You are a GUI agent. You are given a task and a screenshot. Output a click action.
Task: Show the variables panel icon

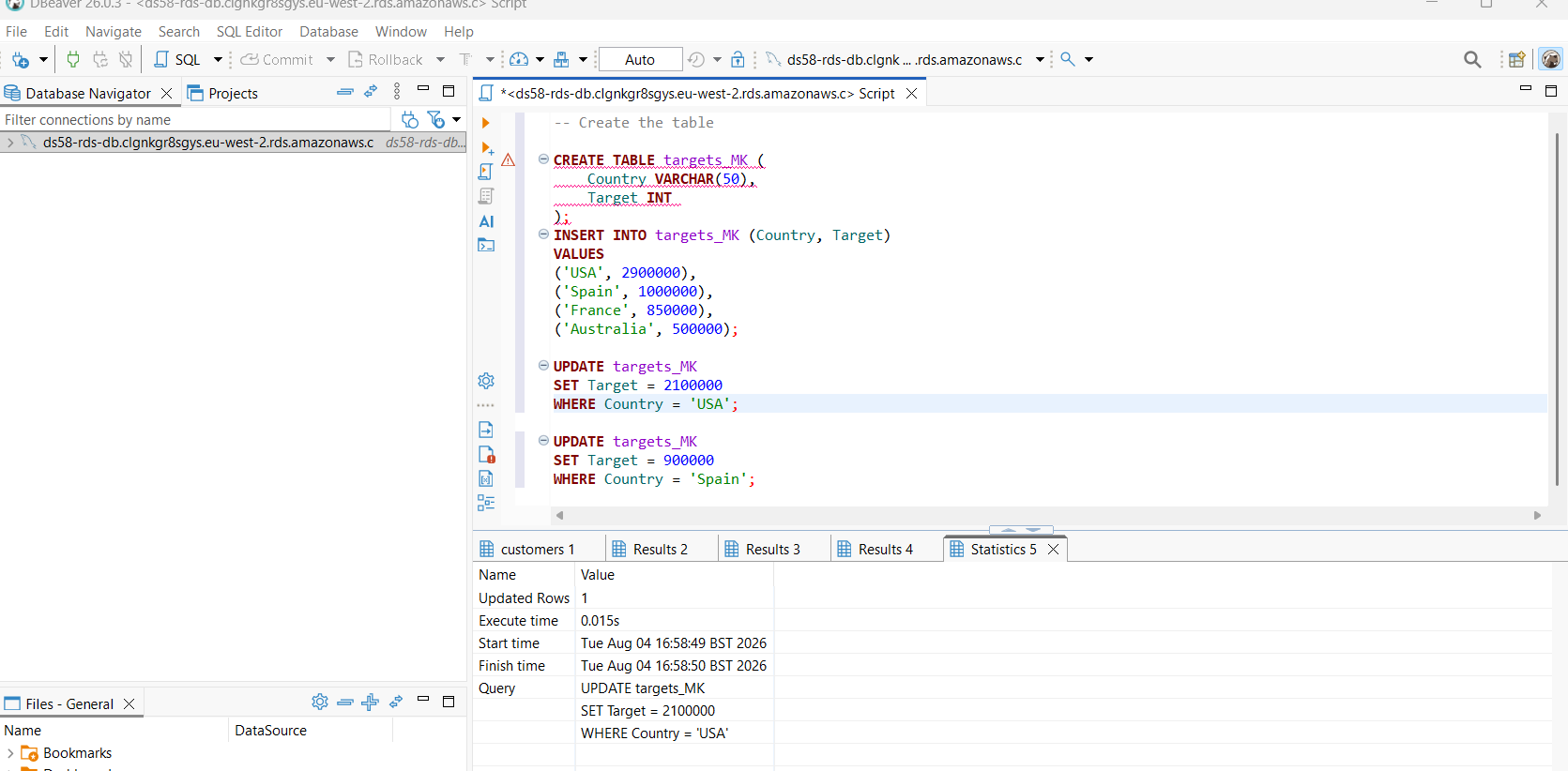click(x=486, y=478)
